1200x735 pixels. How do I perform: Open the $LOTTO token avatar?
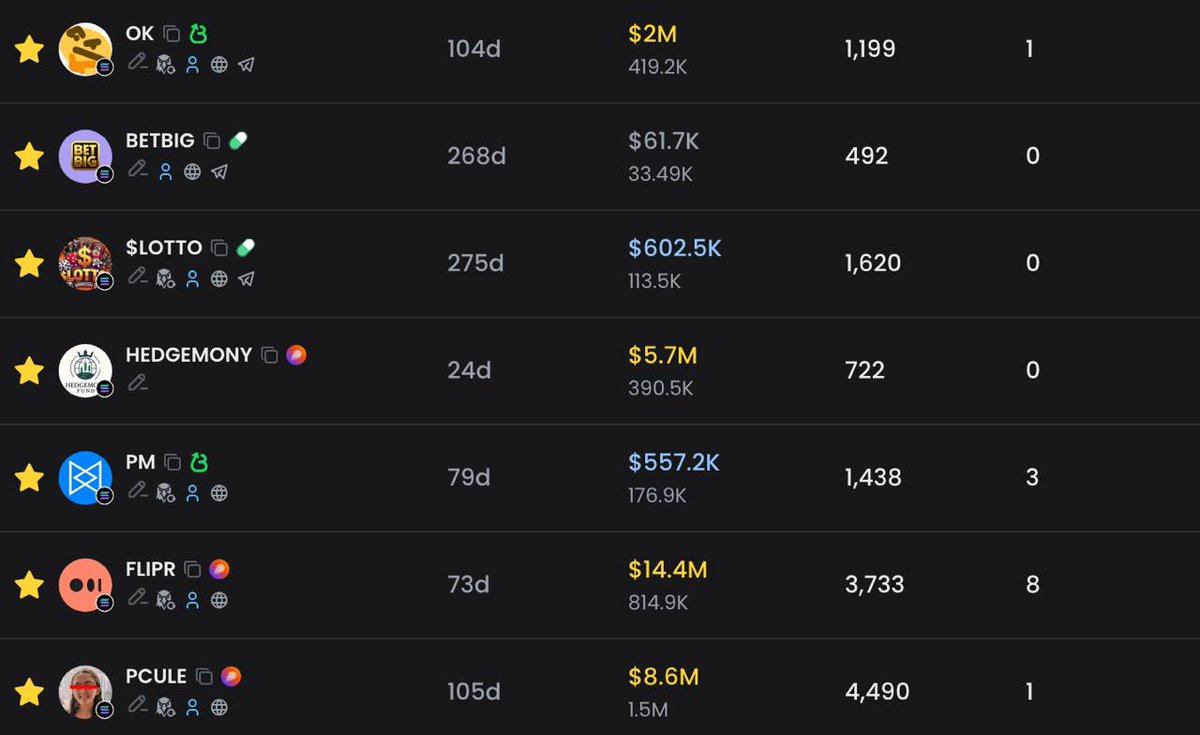coord(85,263)
